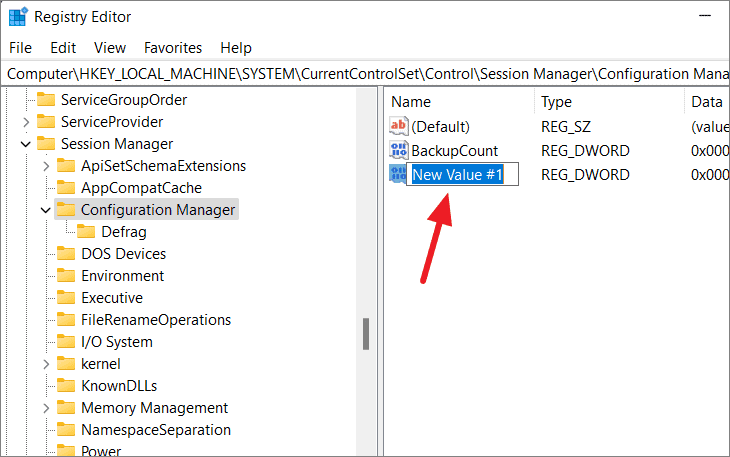Click the ServiceGroupOrder folder icon
This screenshot has height=457, width=730.
click(x=46, y=99)
